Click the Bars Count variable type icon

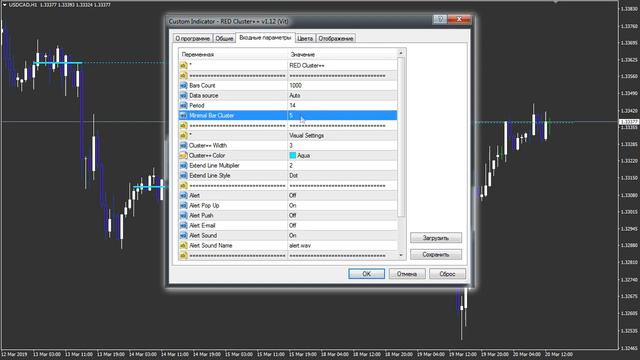click(183, 85)
